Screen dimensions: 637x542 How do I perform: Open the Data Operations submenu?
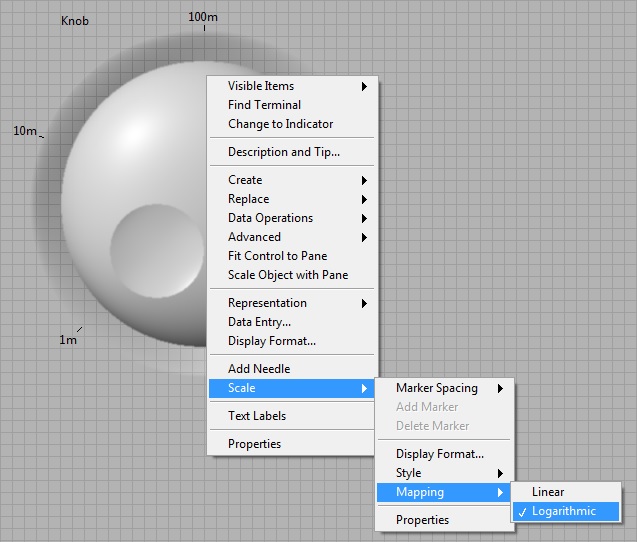pyautogui.click(x=292, y=218)
